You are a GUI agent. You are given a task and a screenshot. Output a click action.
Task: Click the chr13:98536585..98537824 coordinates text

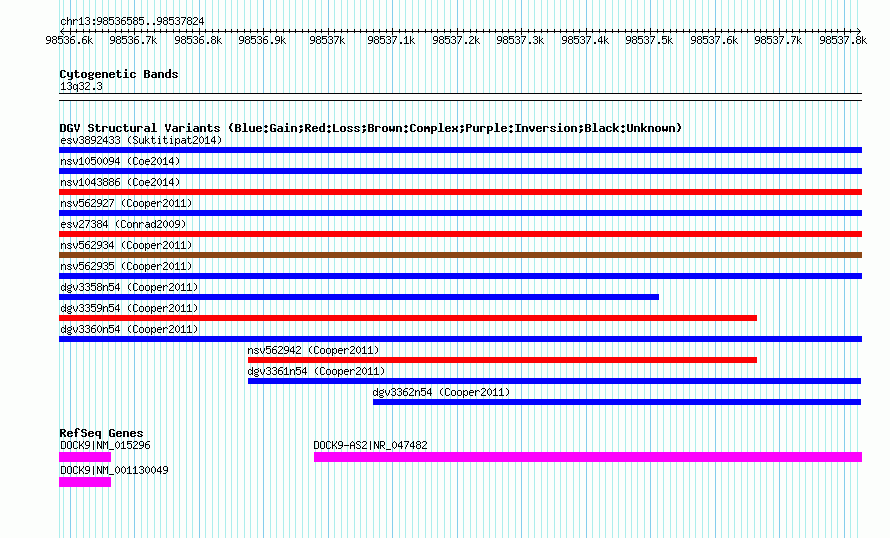pos(132,21)
